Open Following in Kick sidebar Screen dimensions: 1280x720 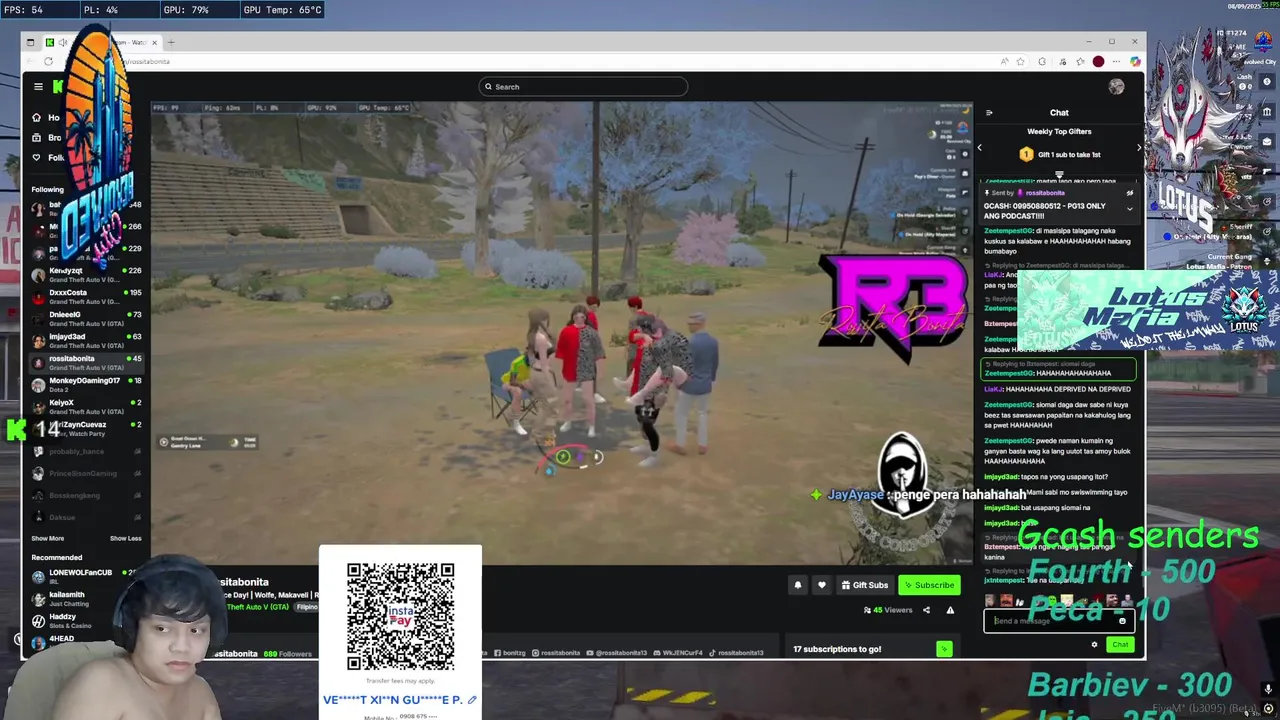tap(47, 157)
